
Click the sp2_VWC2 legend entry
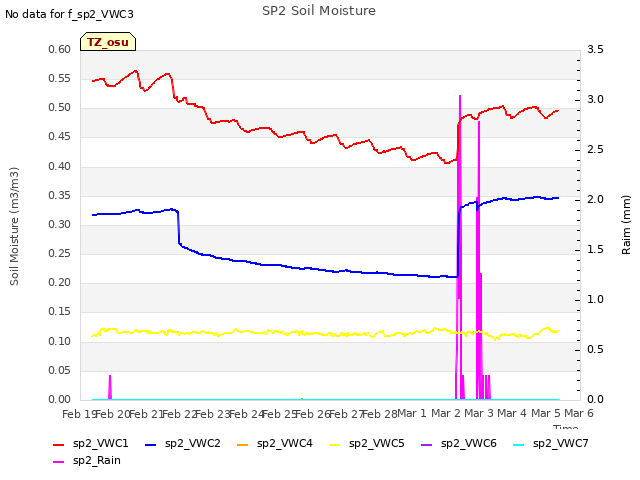coord(182,443)
